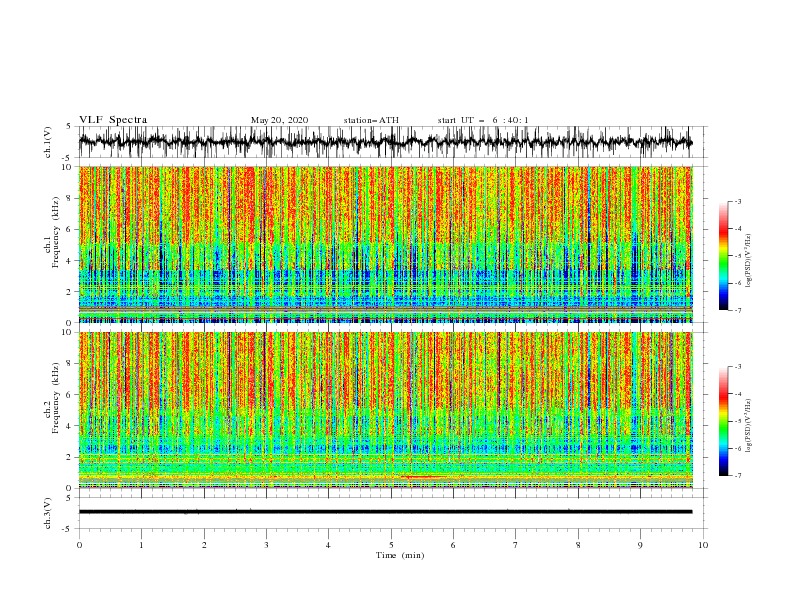Viewport: 792px width, 612px height.
Task: Click time axis tick label "8"
Action: click(578, 545)
